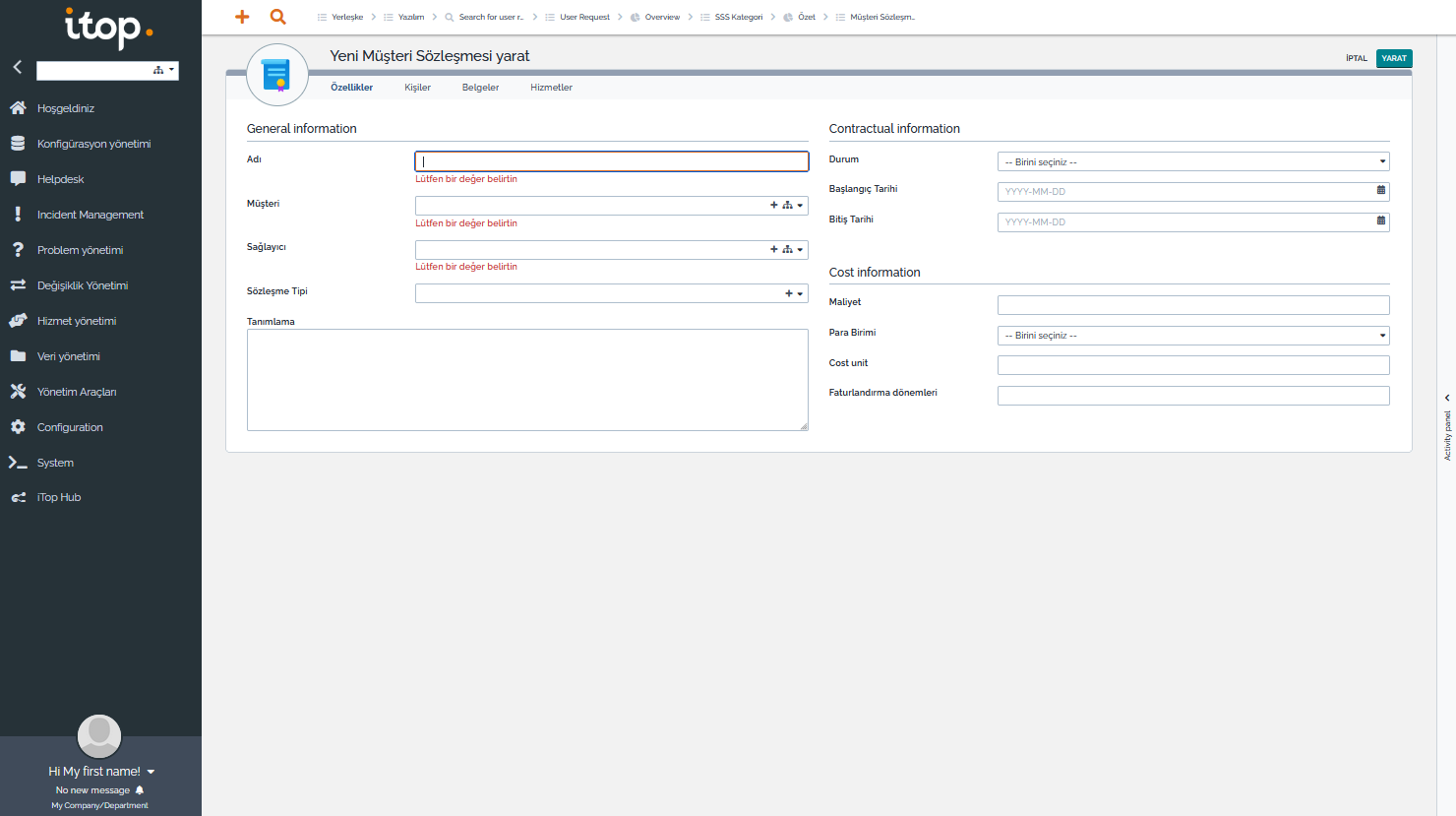This screenshot has width=1456, height=816.
Task: Open calendar picker for Başlangıç Tarihi
Action: [1380, 191]
